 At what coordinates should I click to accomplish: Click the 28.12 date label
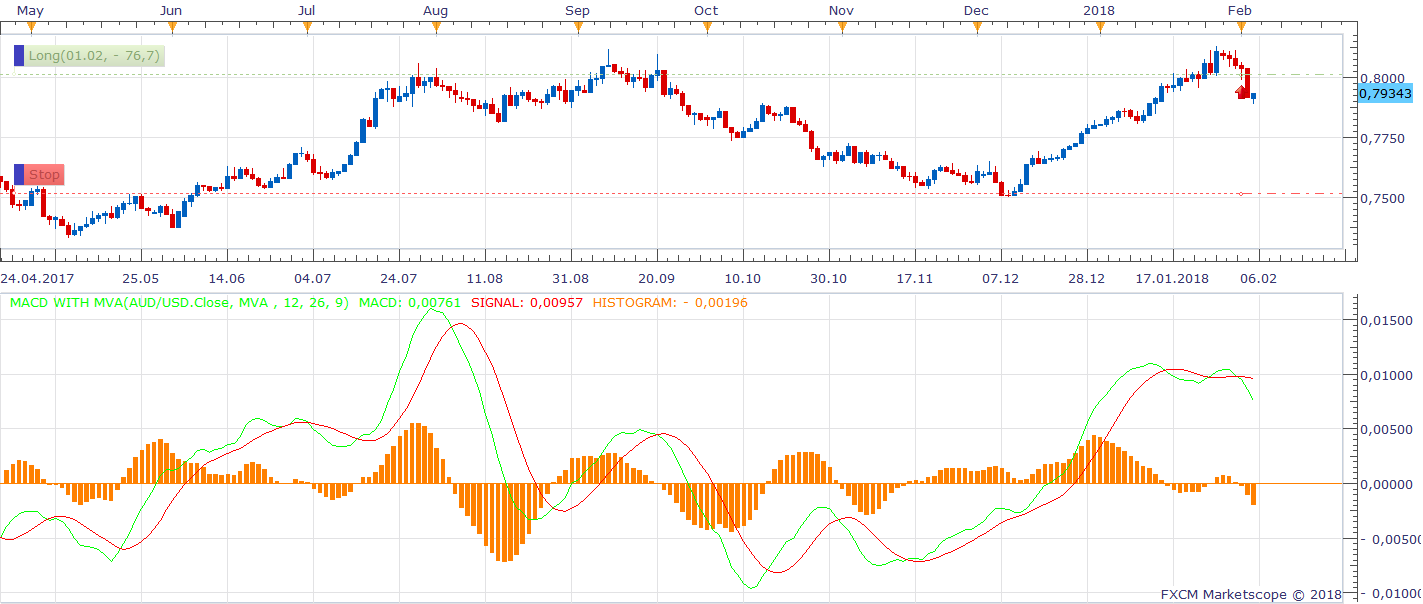click(x=1087, y=278)
